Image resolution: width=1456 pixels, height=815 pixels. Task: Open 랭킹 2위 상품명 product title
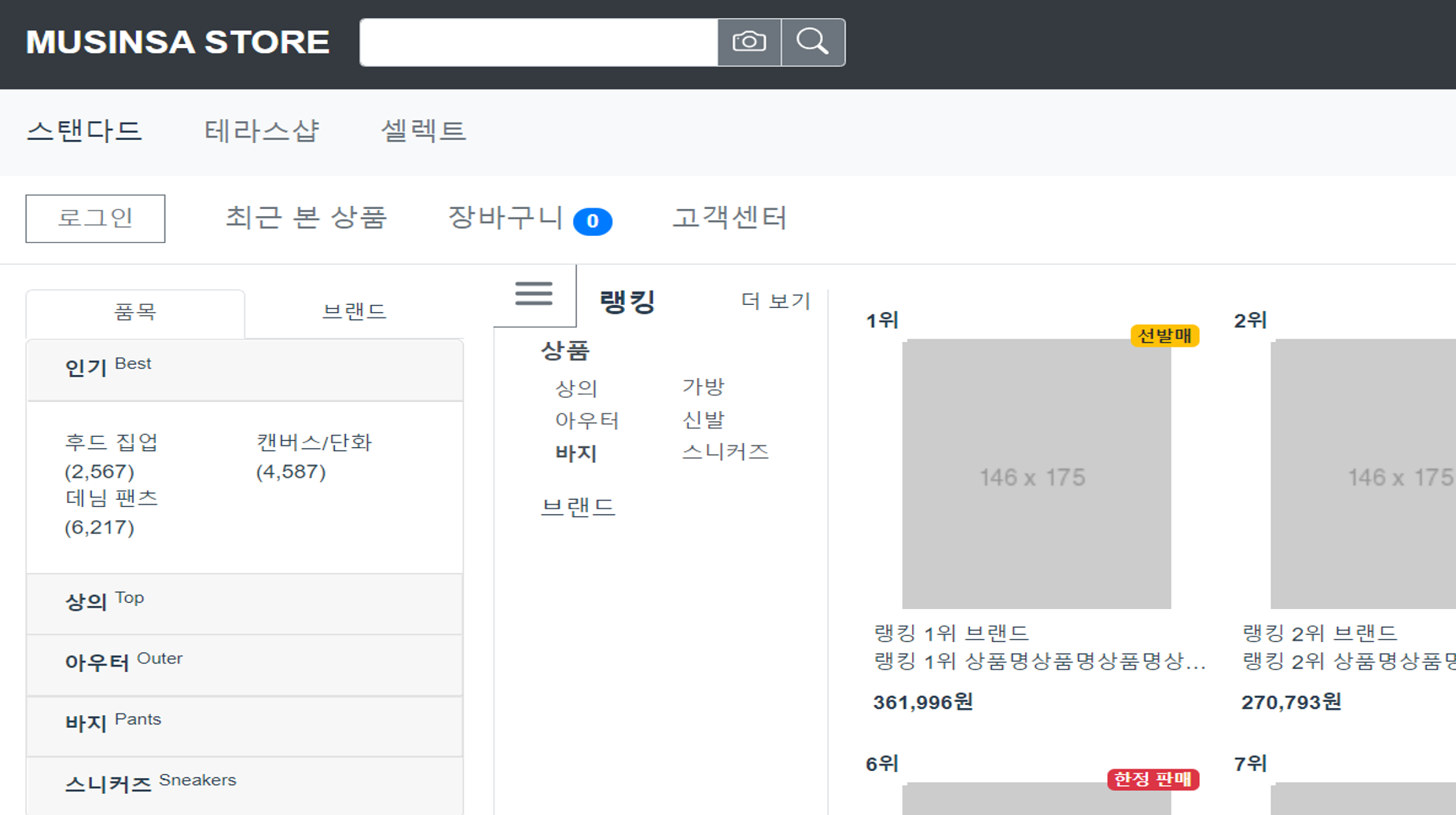tap(1349, 661)
